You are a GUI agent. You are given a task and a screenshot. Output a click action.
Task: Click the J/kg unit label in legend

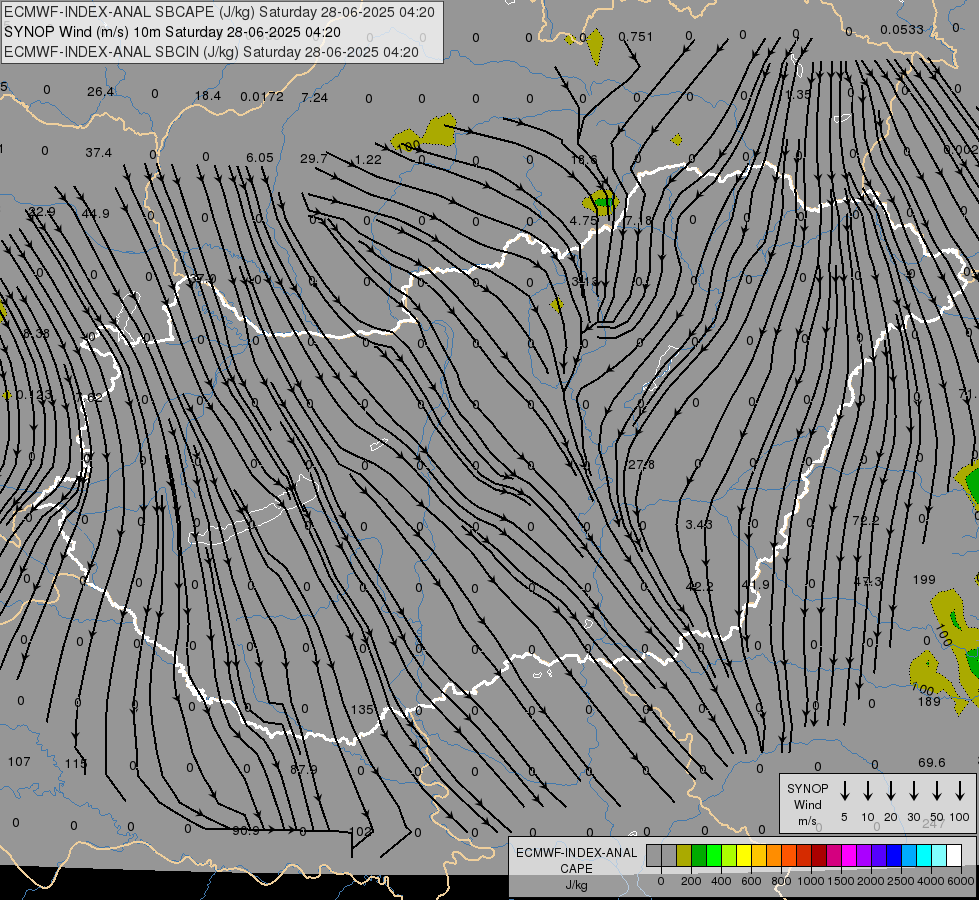point(576,885)
